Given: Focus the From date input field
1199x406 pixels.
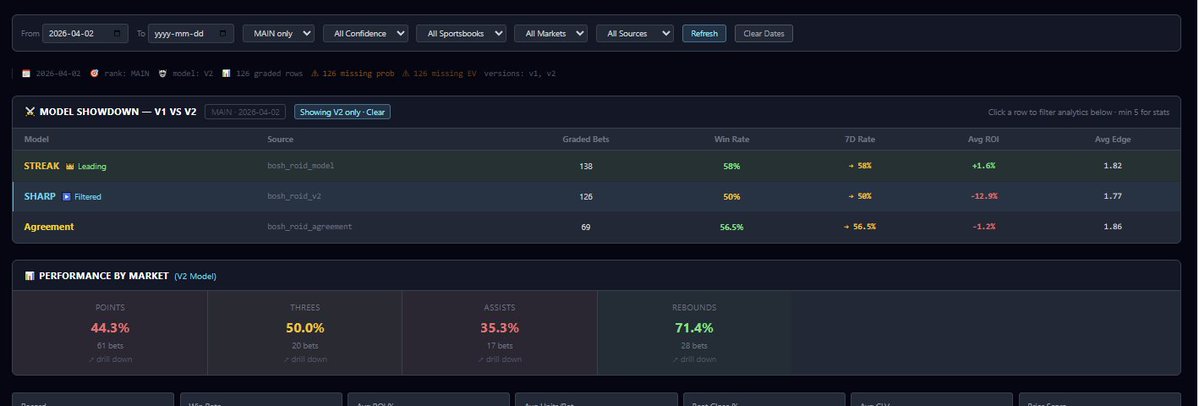Looking at the screenshot, I should [x=86, y=34].
